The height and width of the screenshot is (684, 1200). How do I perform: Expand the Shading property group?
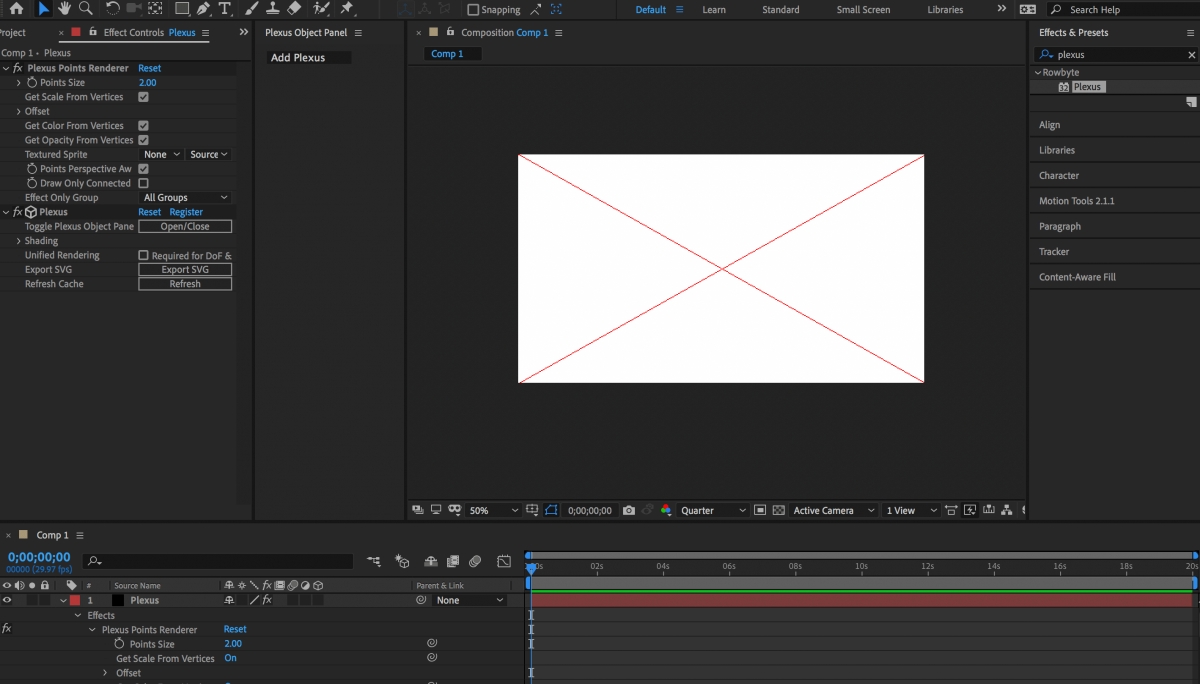tap(18, 241)
